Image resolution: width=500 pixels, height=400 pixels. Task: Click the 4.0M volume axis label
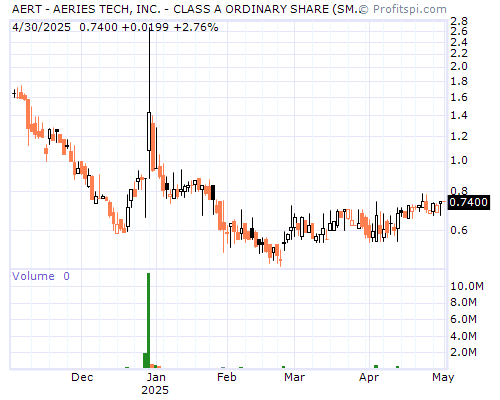(464, 336)
